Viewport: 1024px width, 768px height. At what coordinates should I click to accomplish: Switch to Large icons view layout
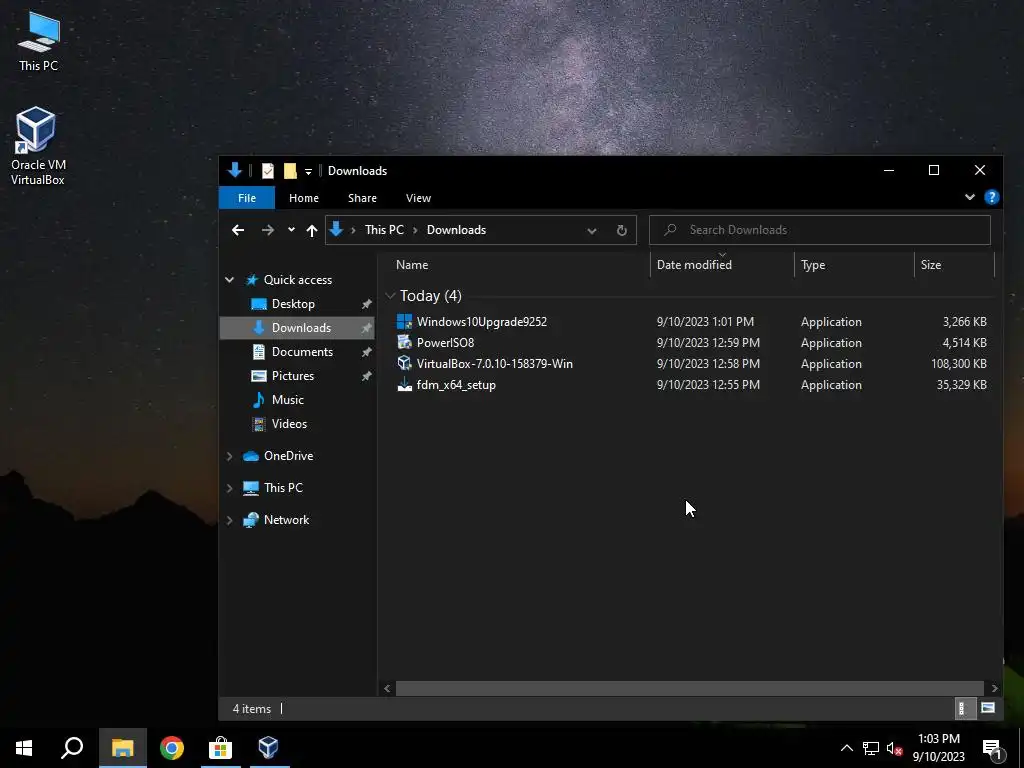pos(987,708)
